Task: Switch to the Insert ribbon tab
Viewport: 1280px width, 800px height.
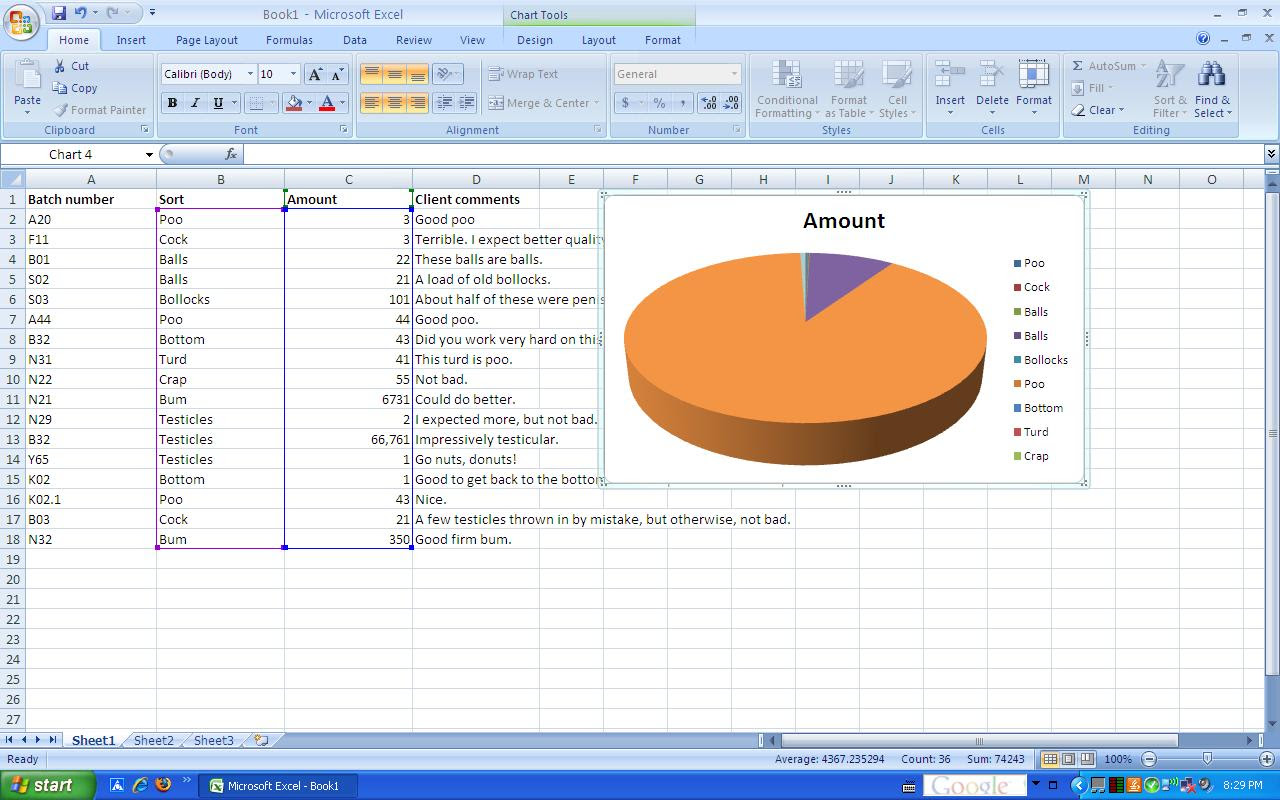Action: click(131, 40)
